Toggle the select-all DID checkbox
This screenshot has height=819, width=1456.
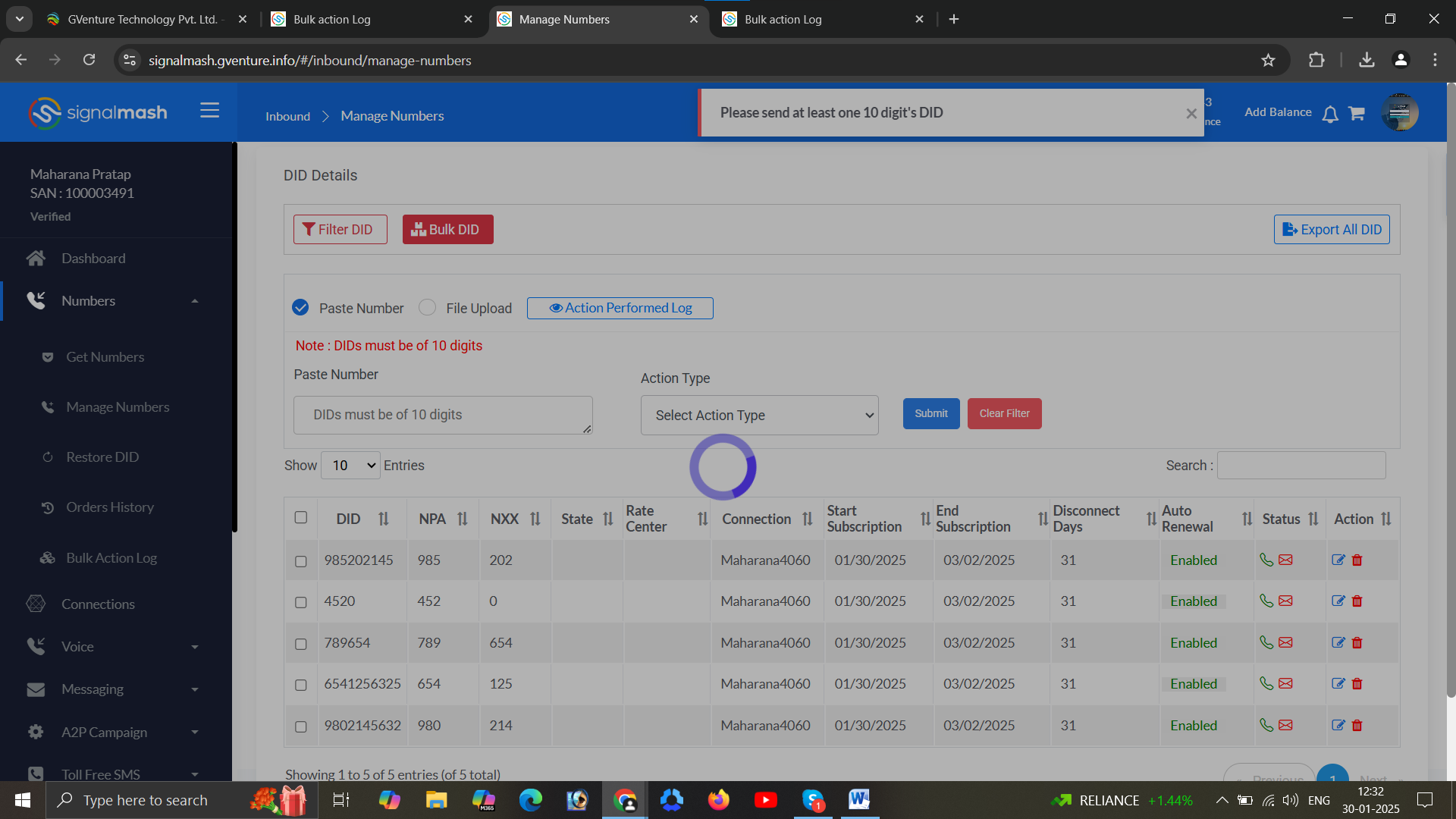tap(301, 517)
